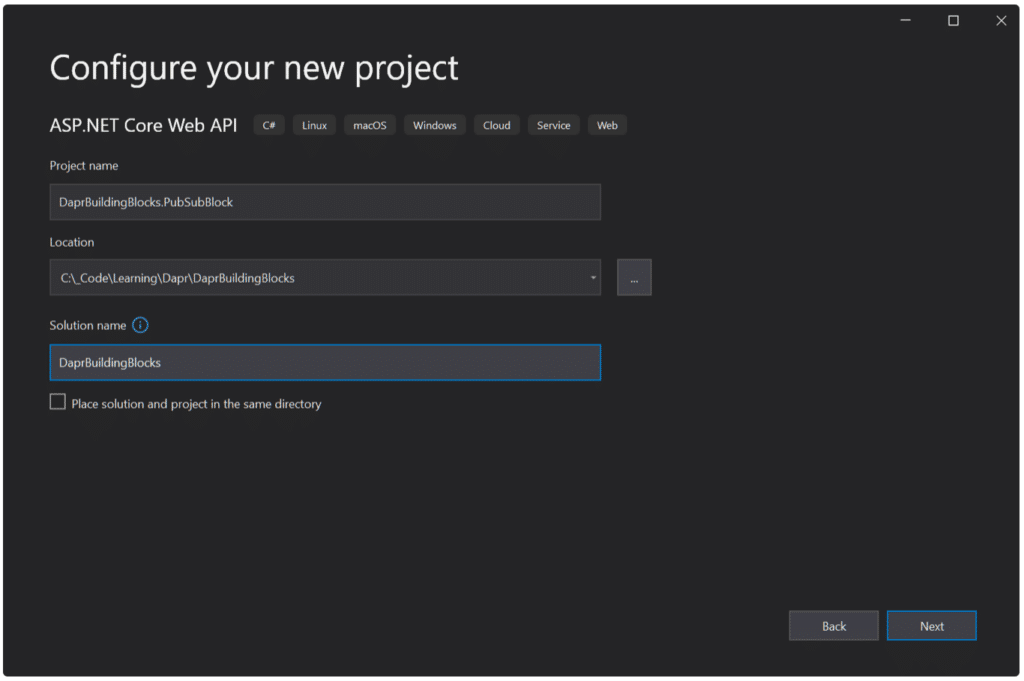Go to the next step with Next
This screenshot has width=1024, height=681.
[931, 626]
